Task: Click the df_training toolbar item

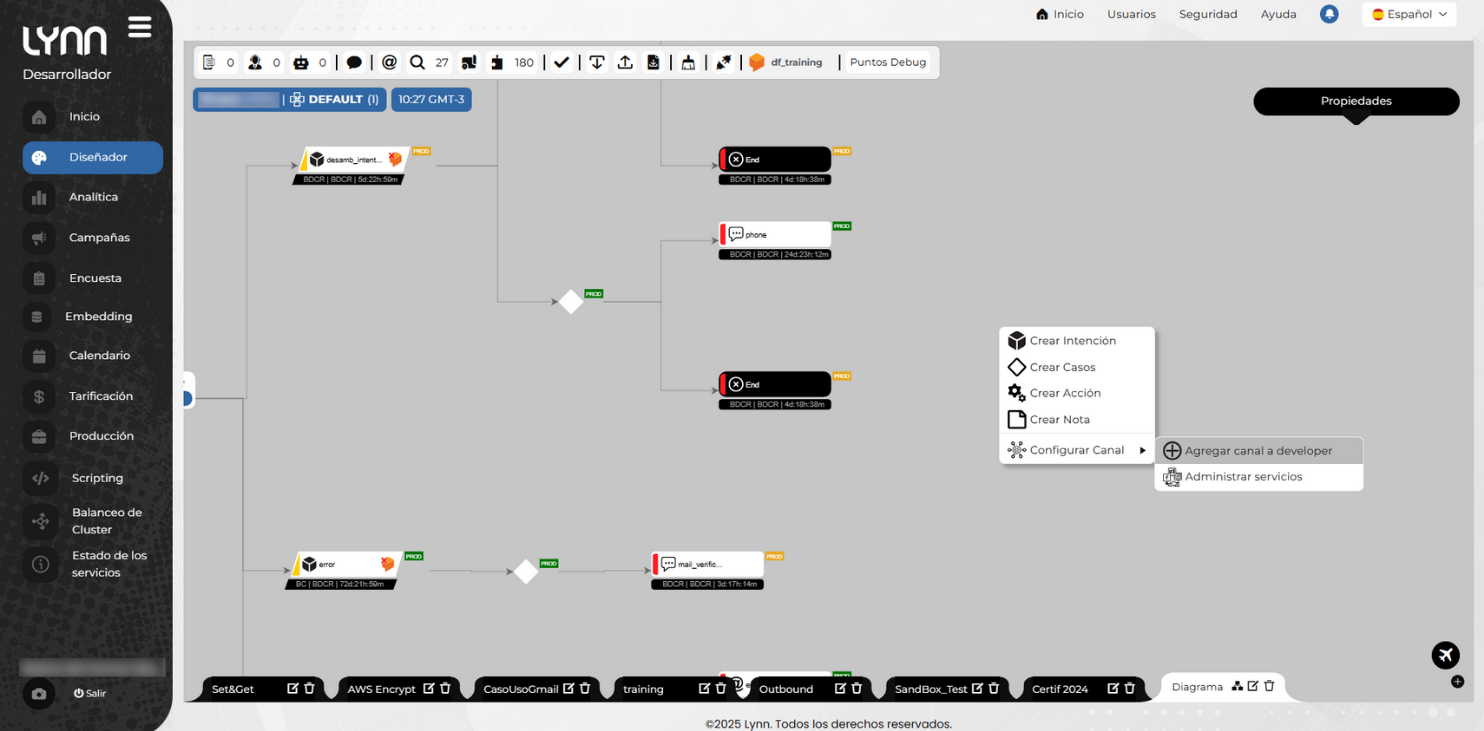Action: coord(786,62)
